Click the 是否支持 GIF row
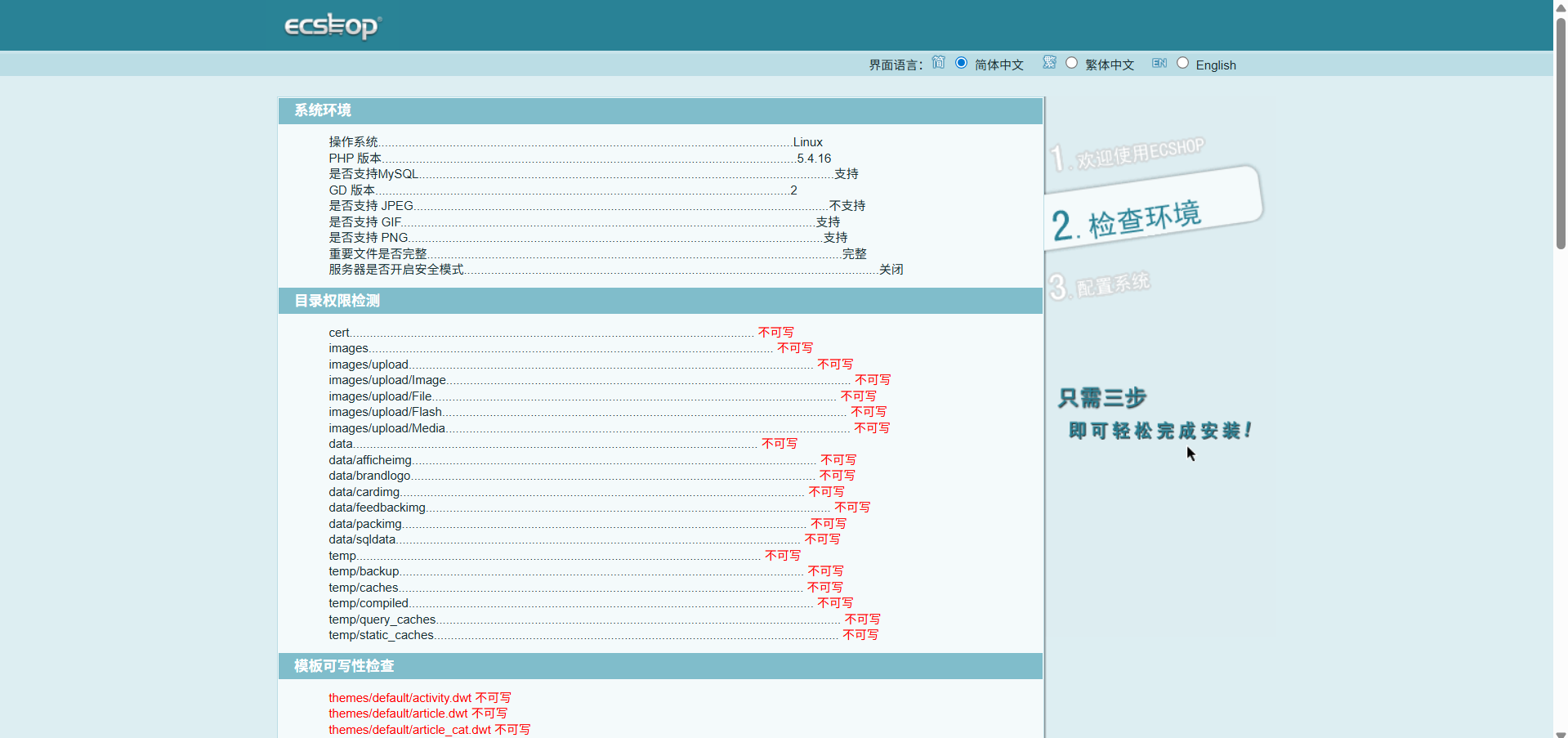The height and width of the screenshot is (738, 1568). 584,222
